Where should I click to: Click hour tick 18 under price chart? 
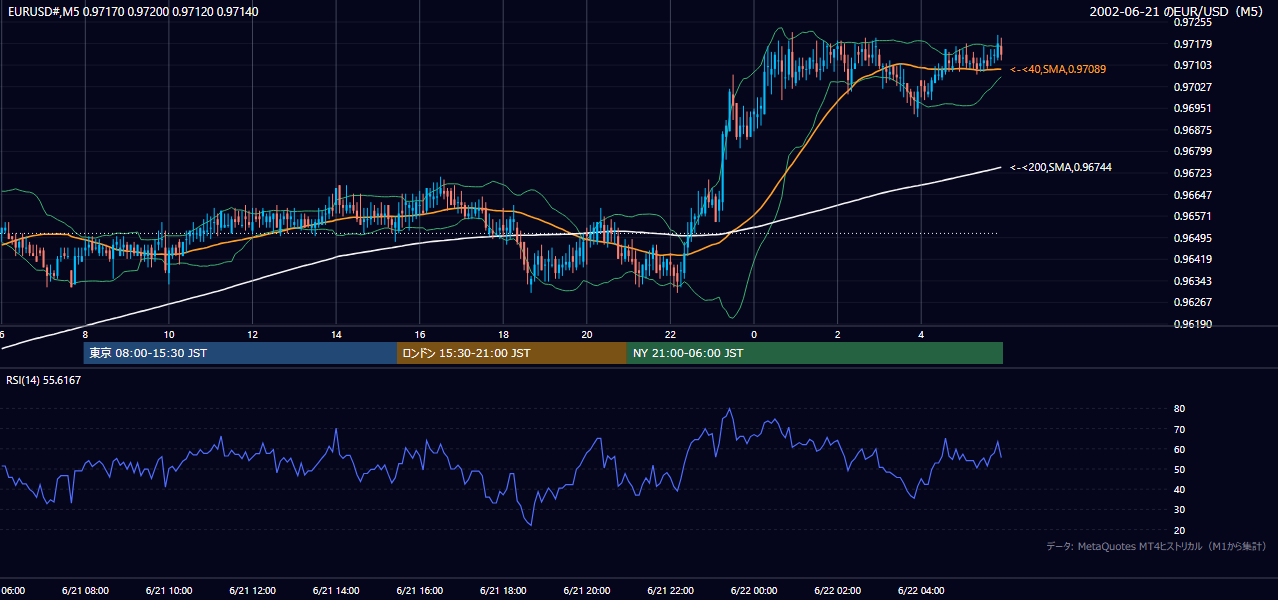click(503, 334)
